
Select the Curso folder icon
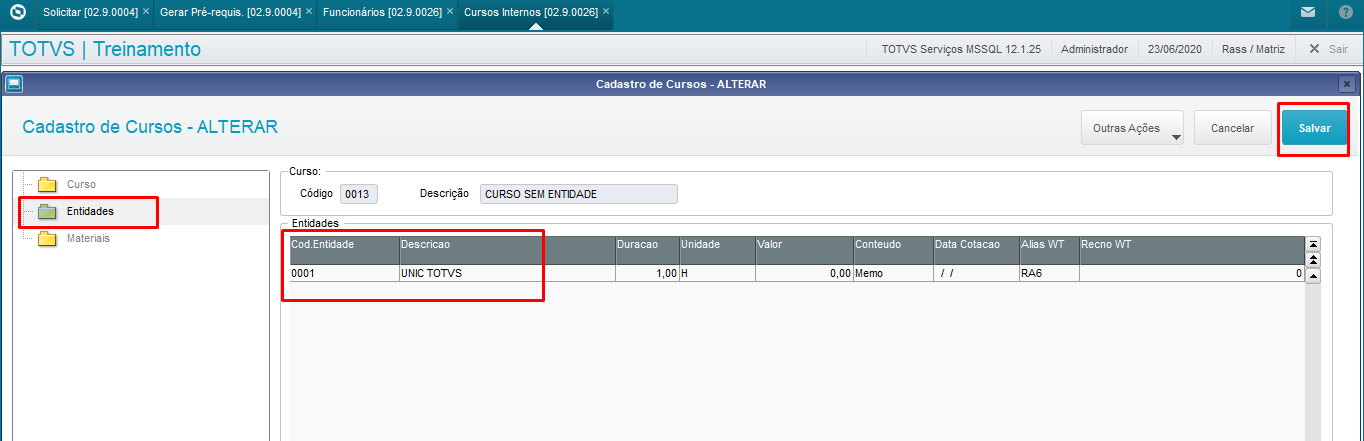(x=47, y=184)
